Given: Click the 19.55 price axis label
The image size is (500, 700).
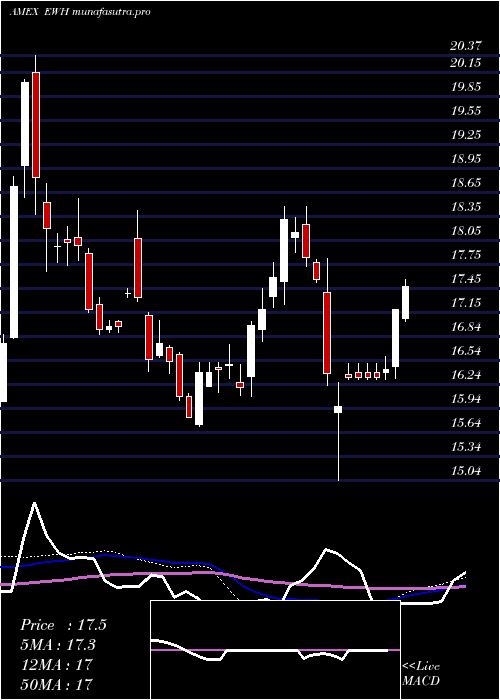Looking at the screenshot, I should click(x=466, y=111).
